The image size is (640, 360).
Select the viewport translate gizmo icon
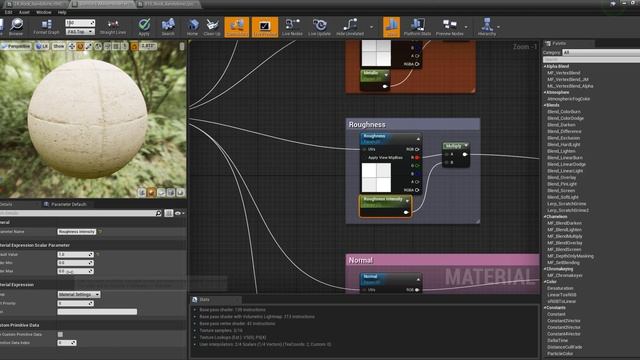pos(71,47)
